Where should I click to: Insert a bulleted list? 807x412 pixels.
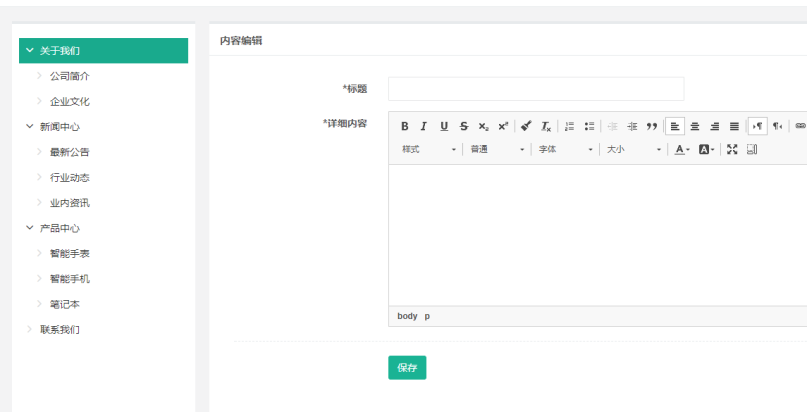click(x=589, y=126)
